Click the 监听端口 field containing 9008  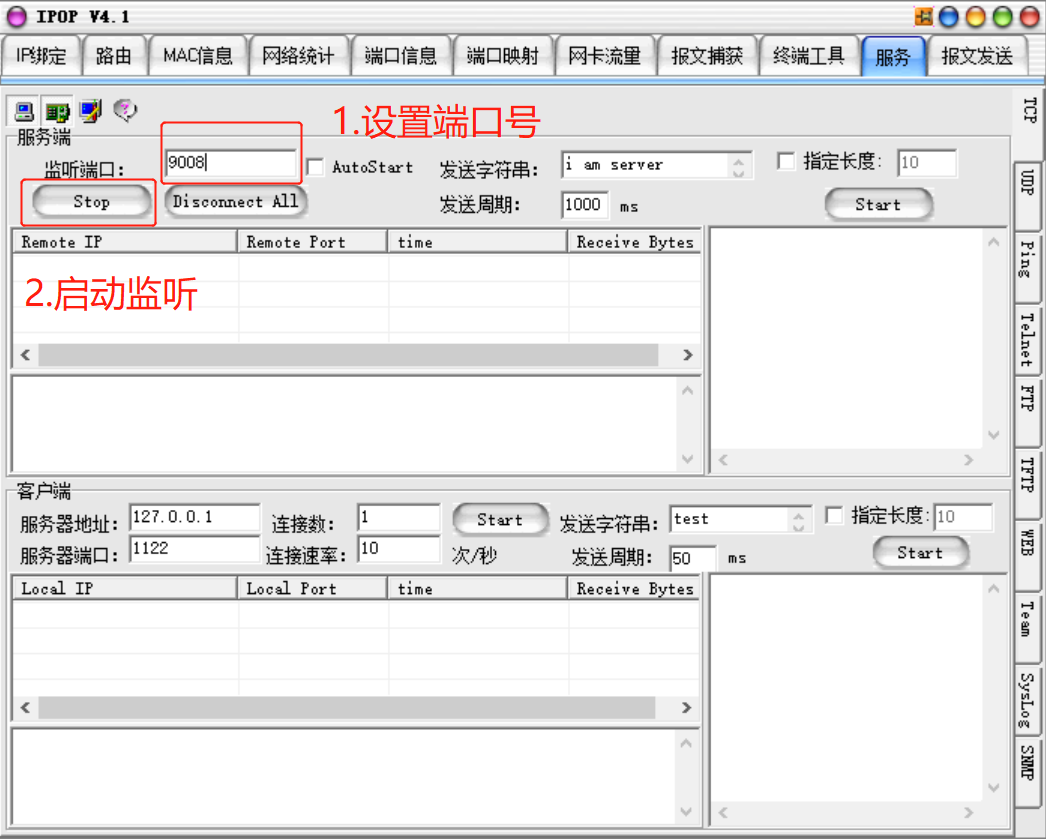click(231, 162)
